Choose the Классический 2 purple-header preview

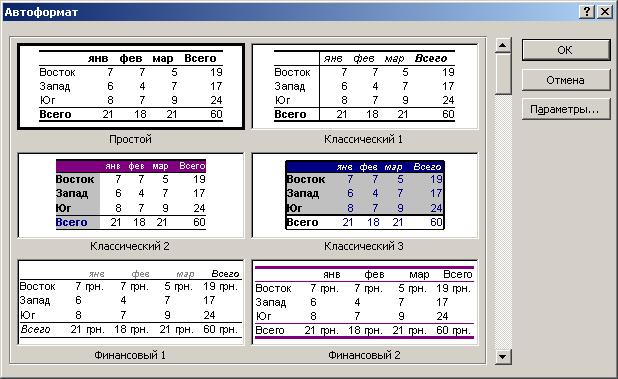(131, 195)
